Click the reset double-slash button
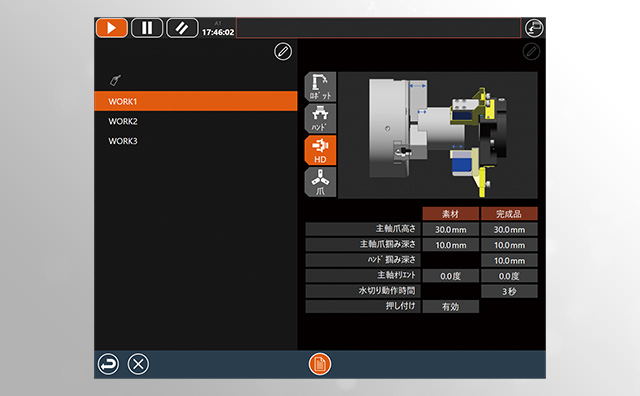This screenshot has height=396, width=640. pos(182,28)
